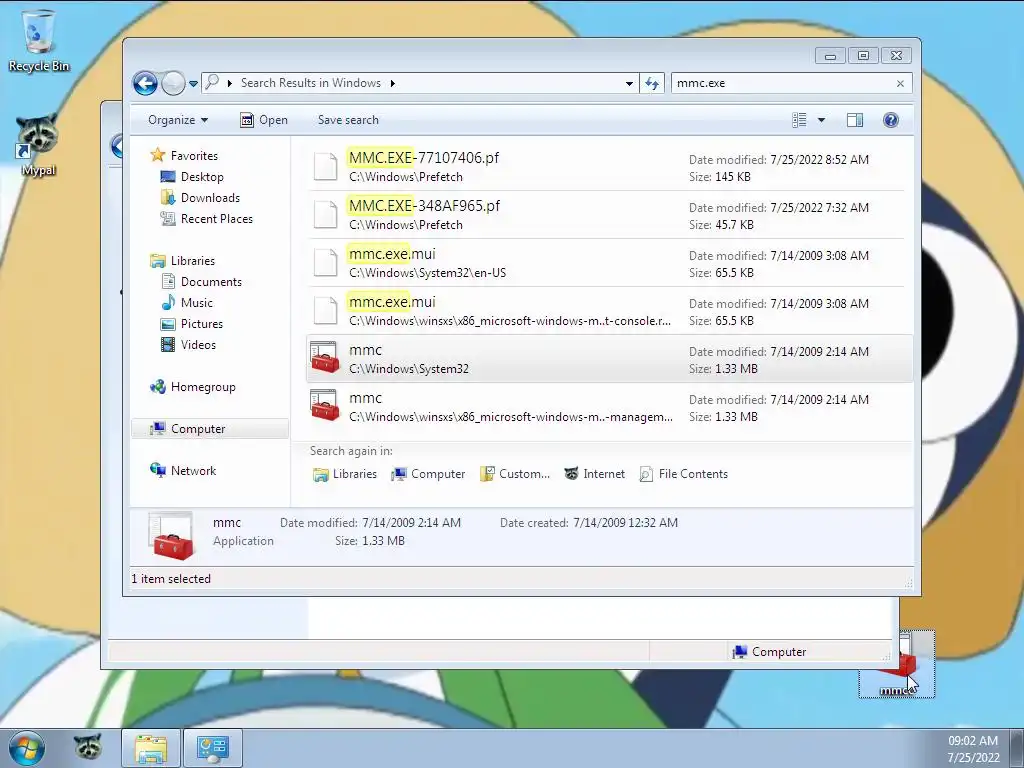Switch to Control Panel taskbar button
This screenshot has height=768, width=1024.
[x=212, y=748]
